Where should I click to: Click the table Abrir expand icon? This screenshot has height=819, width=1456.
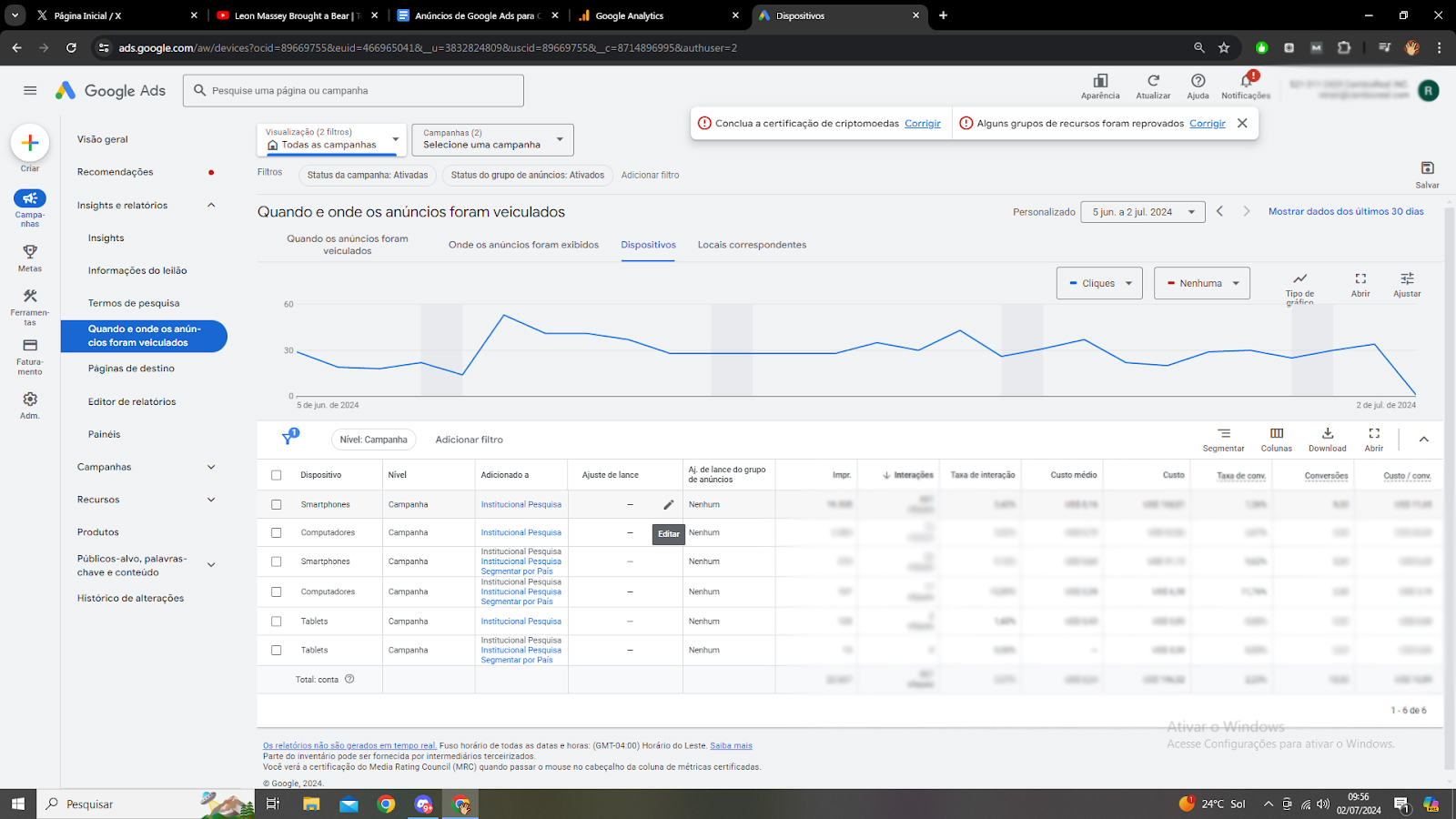[1374, 433]
